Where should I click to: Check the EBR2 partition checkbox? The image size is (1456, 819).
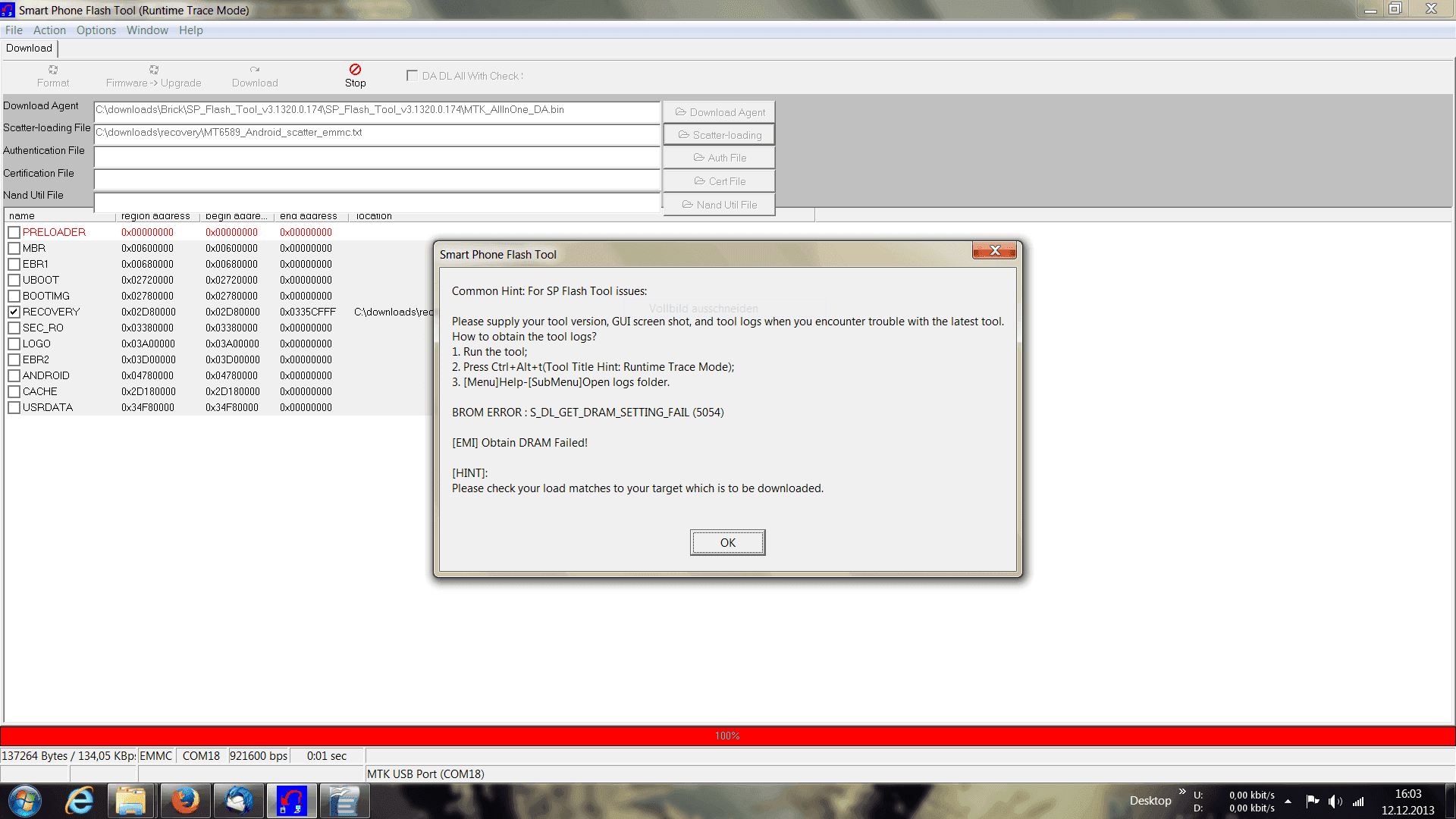(14, 359)
